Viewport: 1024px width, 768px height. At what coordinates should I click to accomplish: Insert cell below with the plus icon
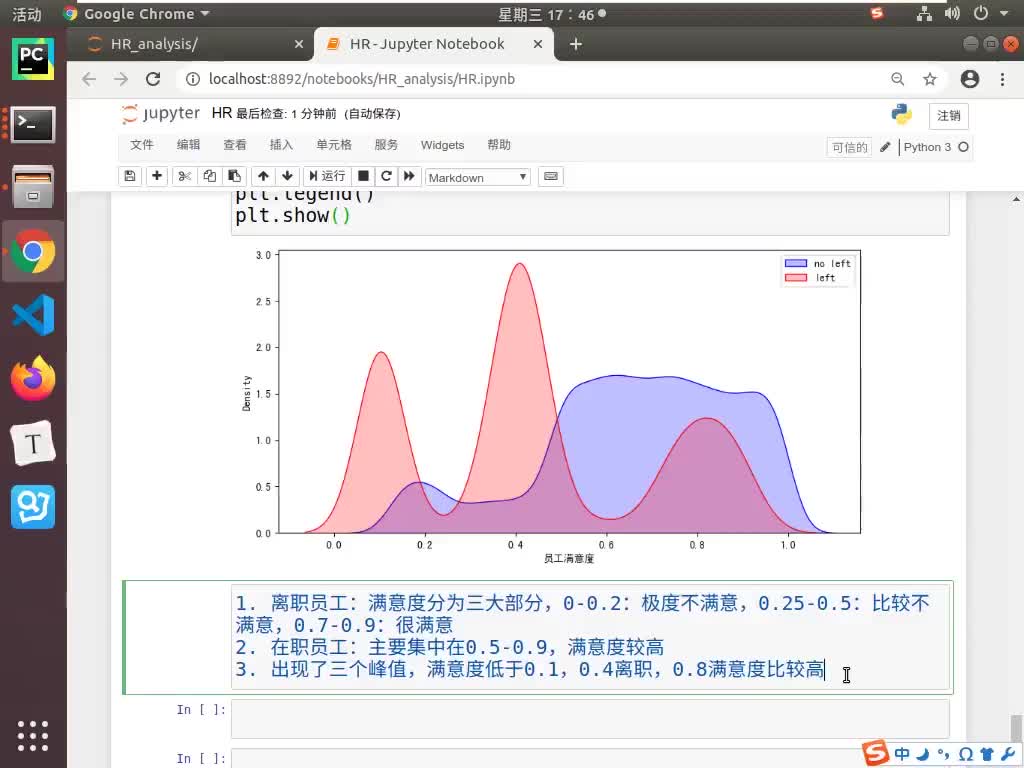point(157,176)
